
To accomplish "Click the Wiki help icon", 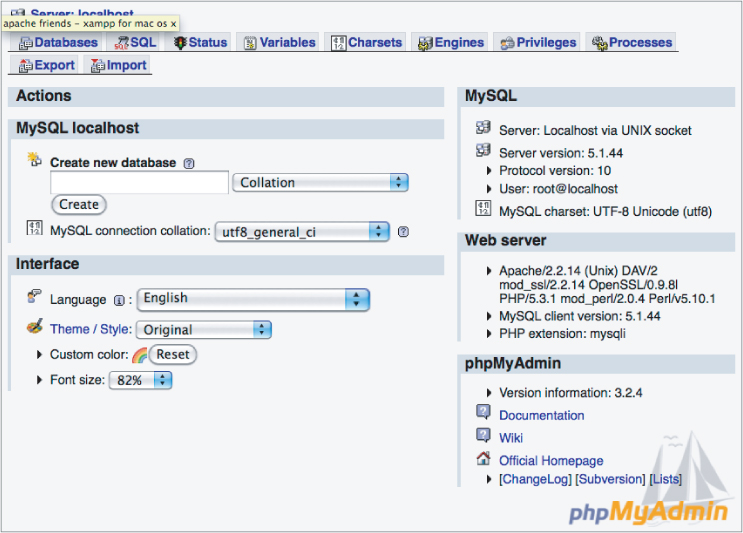I will pyautogui.click(x=483, y=434).
